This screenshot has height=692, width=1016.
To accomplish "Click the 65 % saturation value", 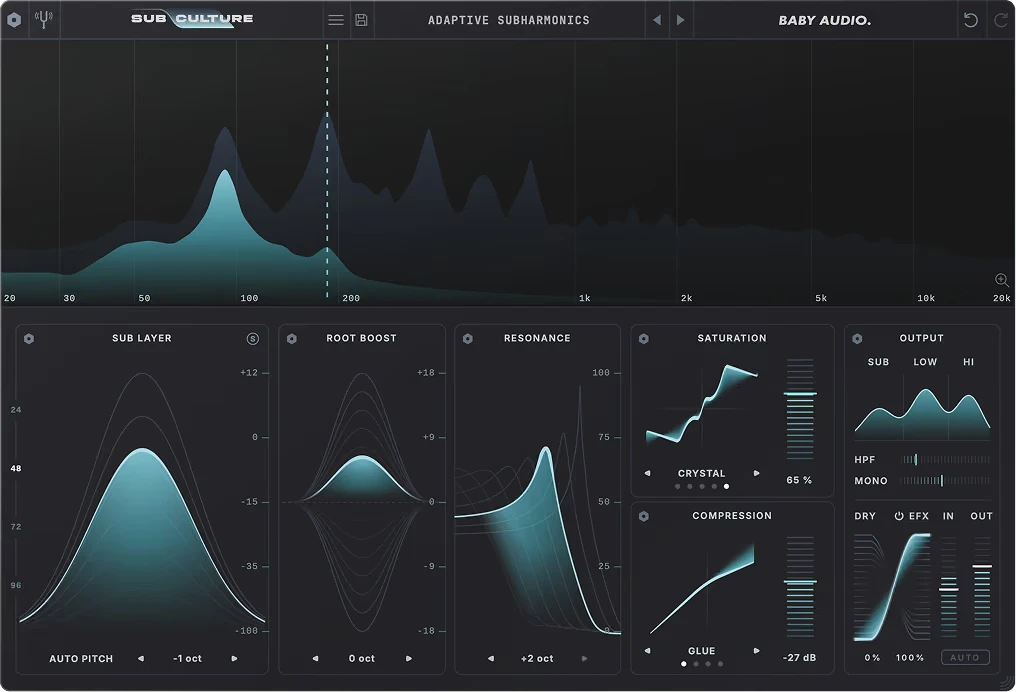I will 799,480.
